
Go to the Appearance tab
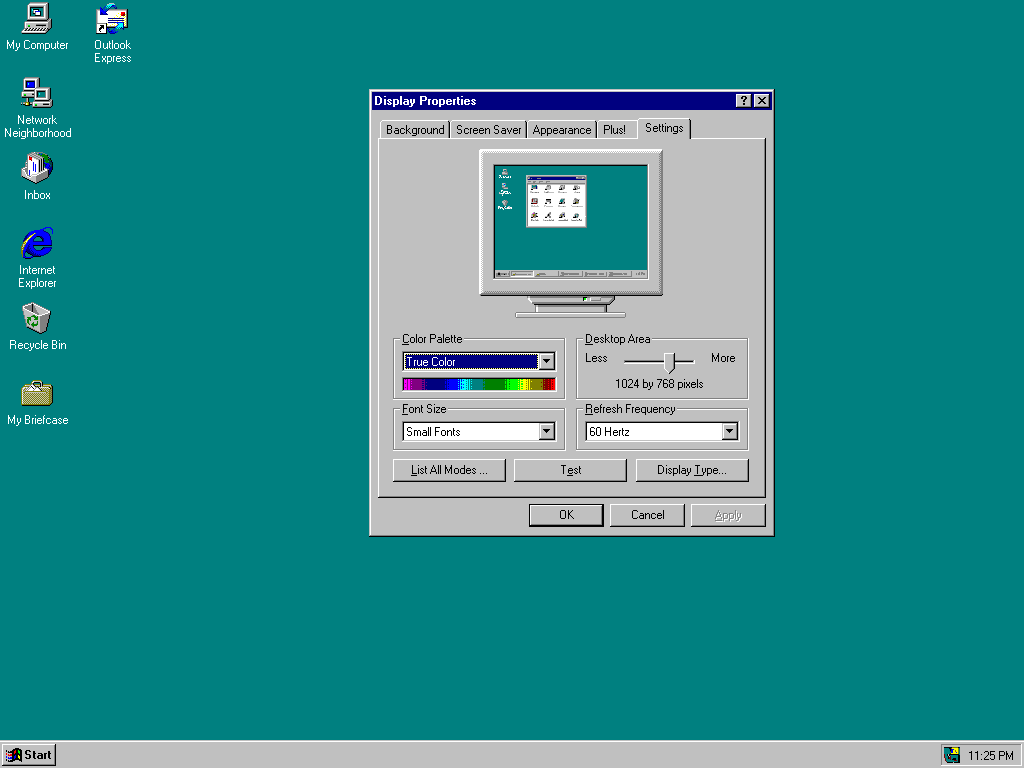point(562,130)
